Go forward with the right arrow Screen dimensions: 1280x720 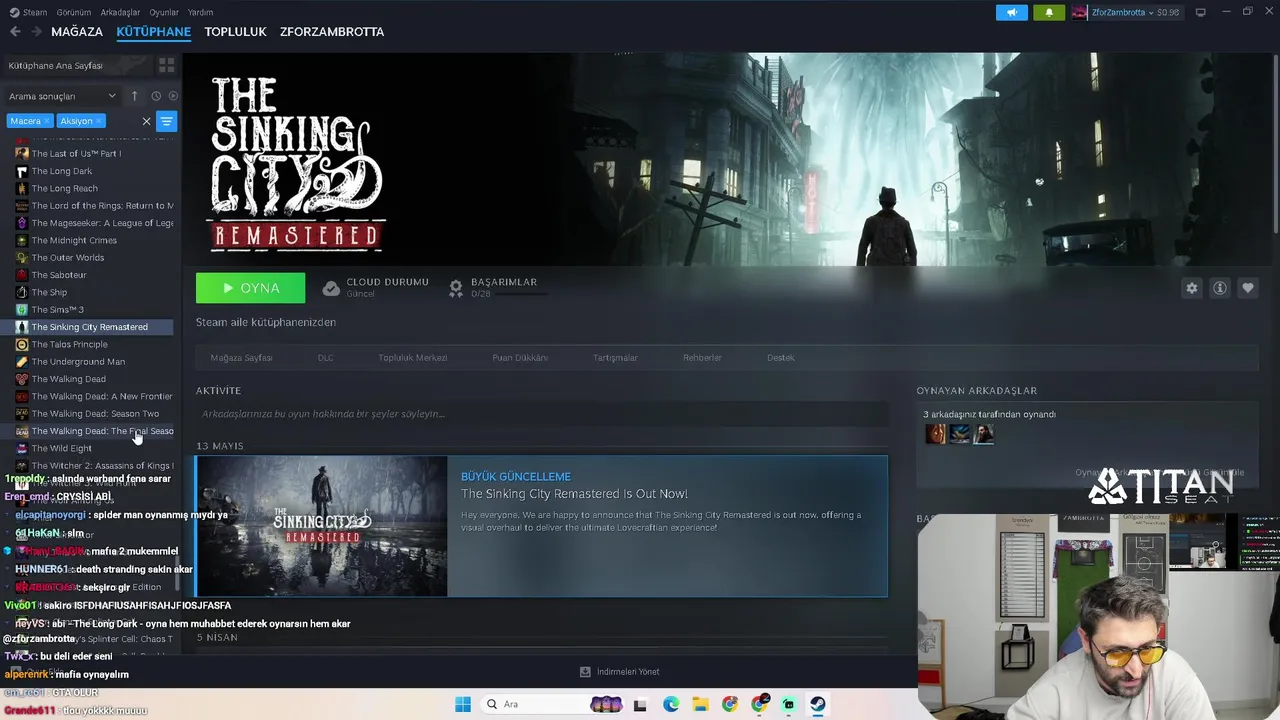[x=37, y=32]
